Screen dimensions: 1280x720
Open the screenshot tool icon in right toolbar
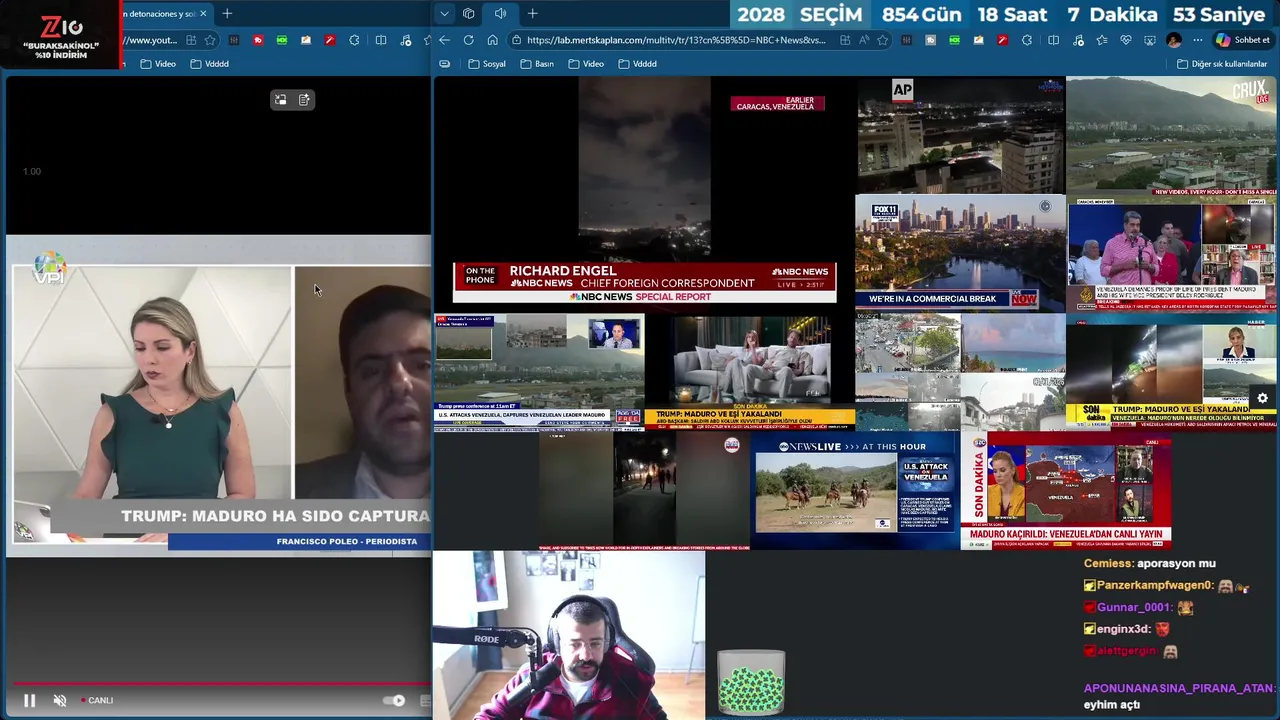[x=1150, y=40]
